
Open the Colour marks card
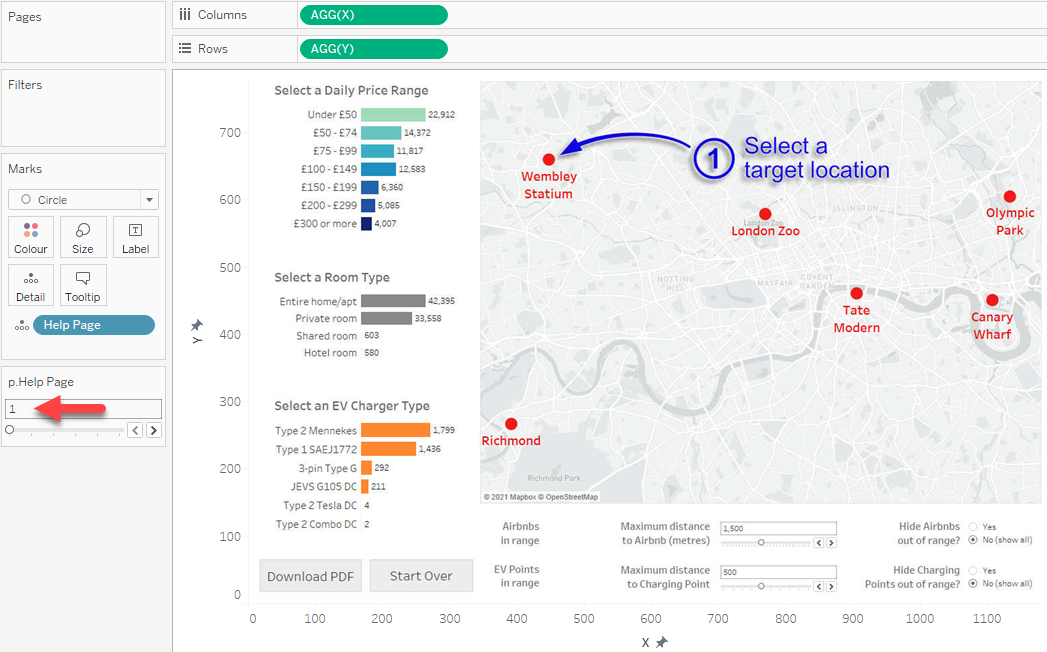(x=31, y=238)
